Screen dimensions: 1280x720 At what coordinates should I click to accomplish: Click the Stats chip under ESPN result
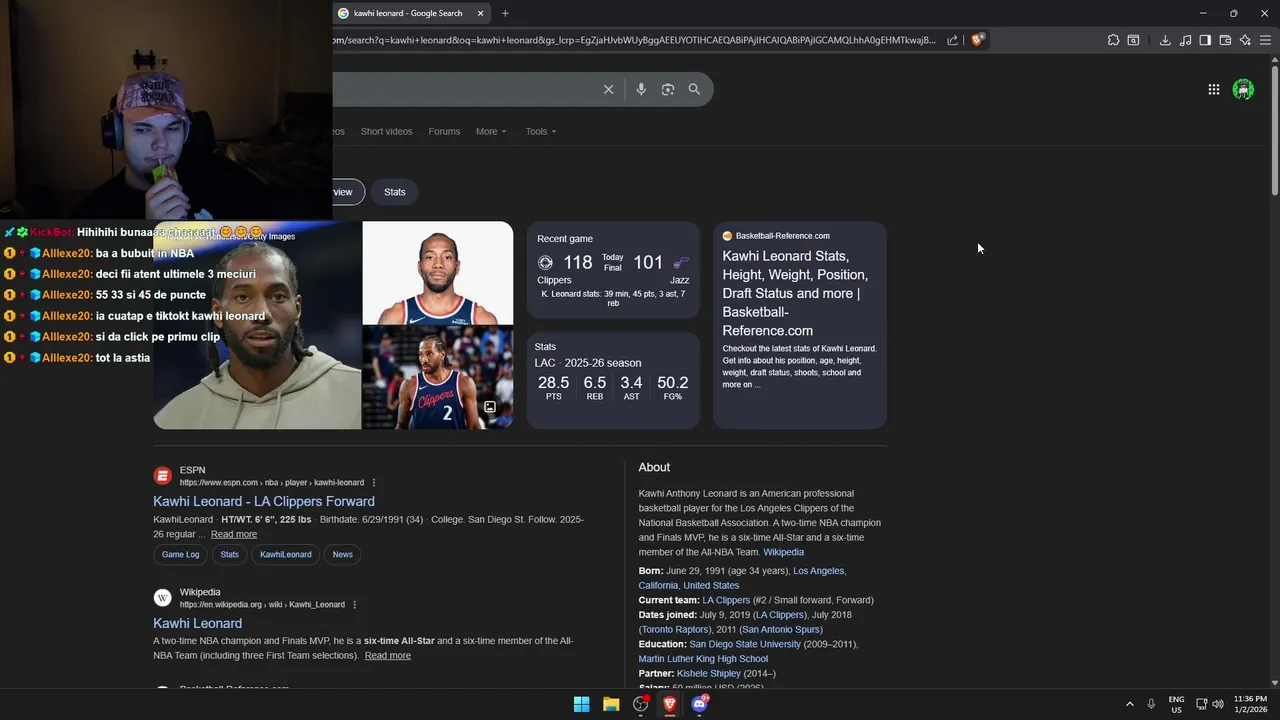click(230, 554)
